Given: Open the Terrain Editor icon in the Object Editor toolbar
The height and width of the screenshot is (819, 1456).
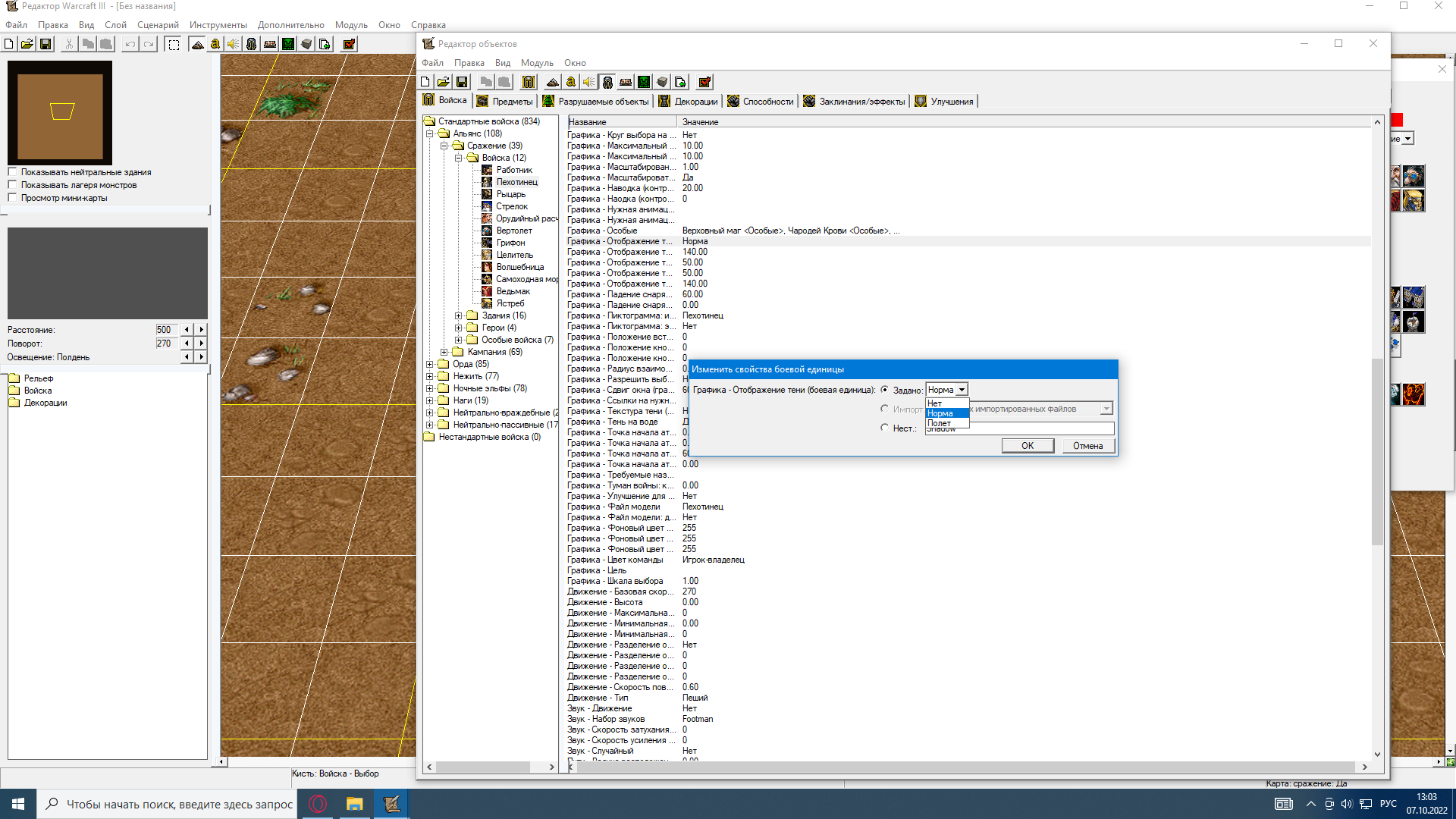Looking at the screenshot, I should pos(553,82).
